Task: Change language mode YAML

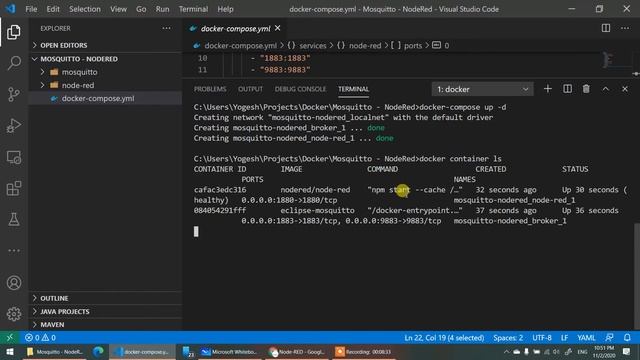Action: coord(586,338)
